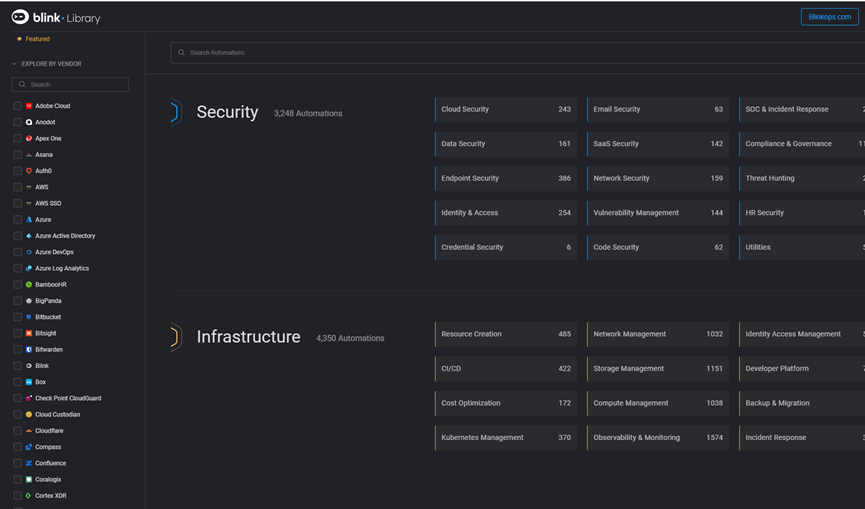
Task: Click the BigPanda vendor icon
Action: pos(29,301)
